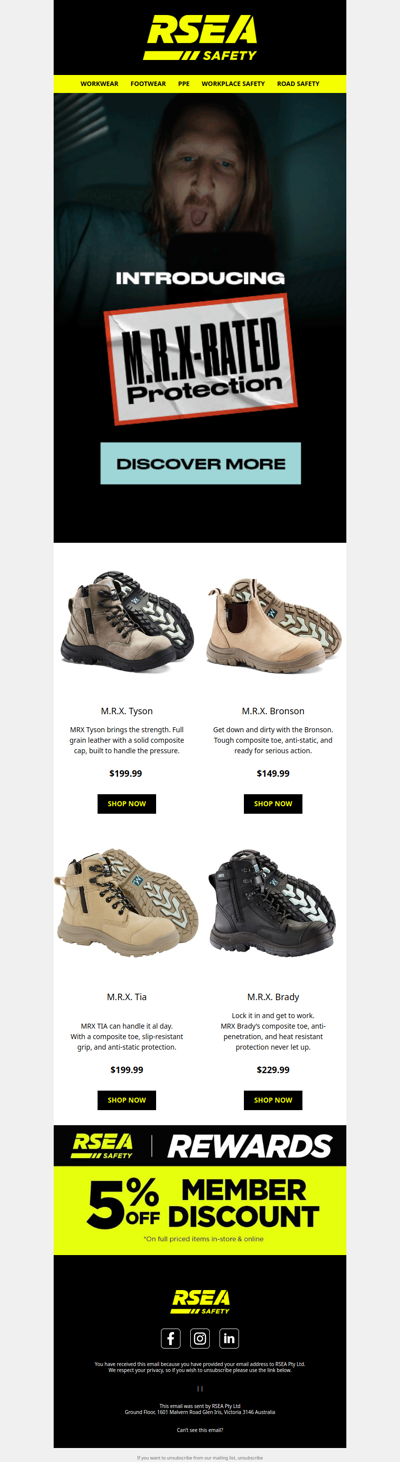The width and height of the screenshot is (400, 1462).
Task: Click the Discover More button
Action: [x=200, y=464]
